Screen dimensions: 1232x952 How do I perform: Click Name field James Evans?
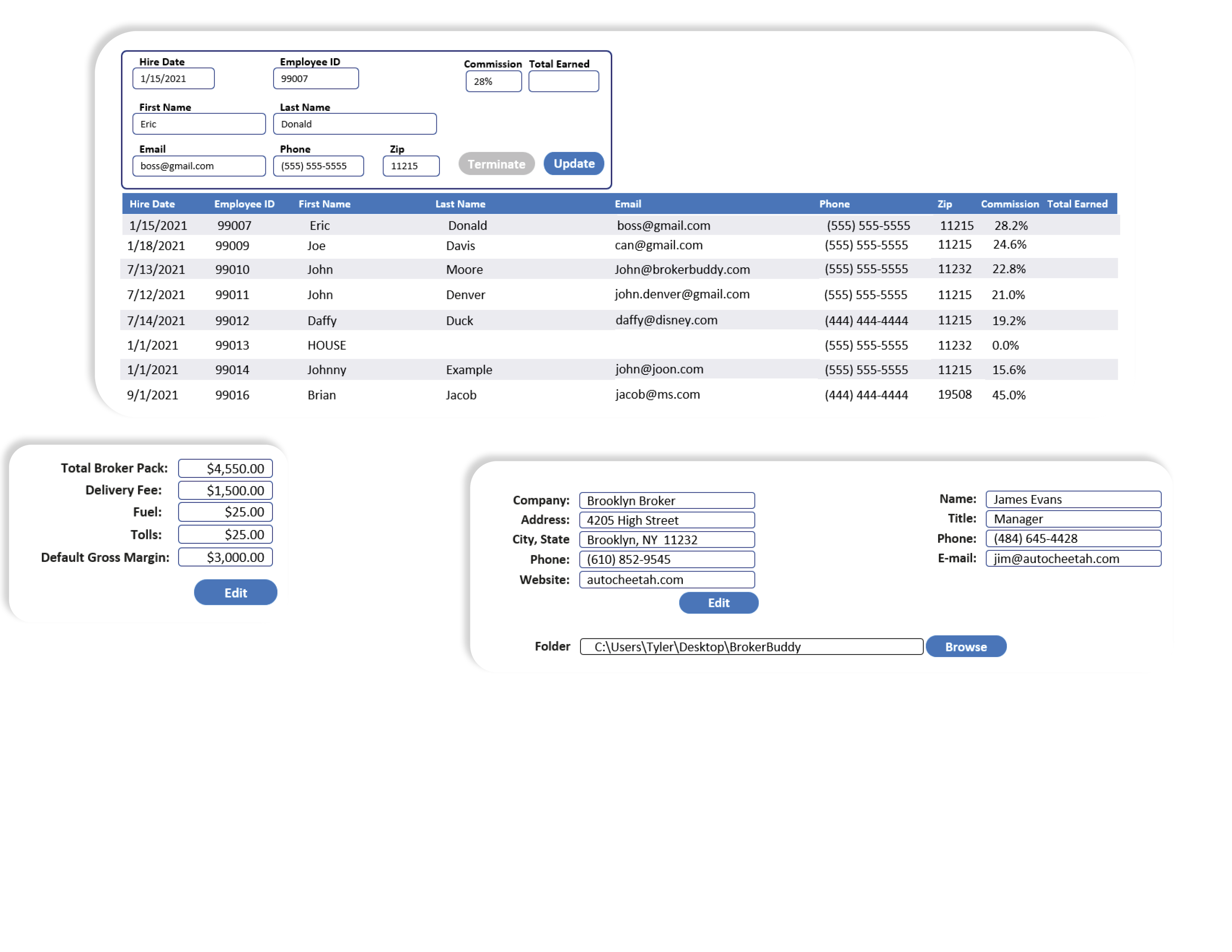point(1073,500)
